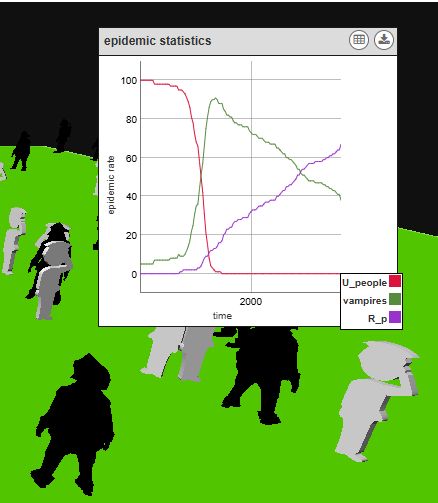Select the R_p legend label

pos(377,319)
